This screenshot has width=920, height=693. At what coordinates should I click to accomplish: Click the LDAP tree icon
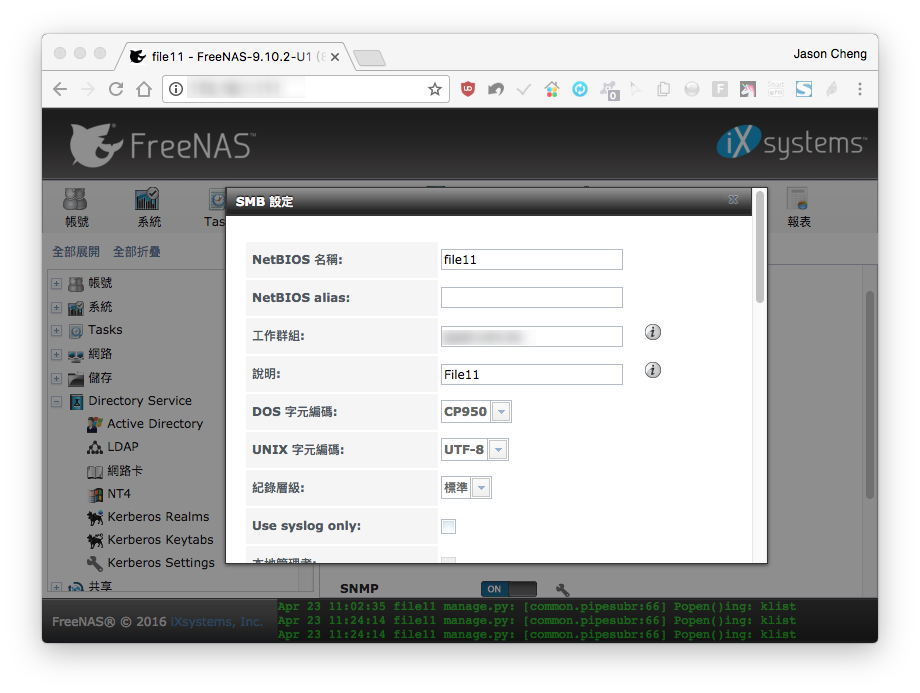point(94,447)
